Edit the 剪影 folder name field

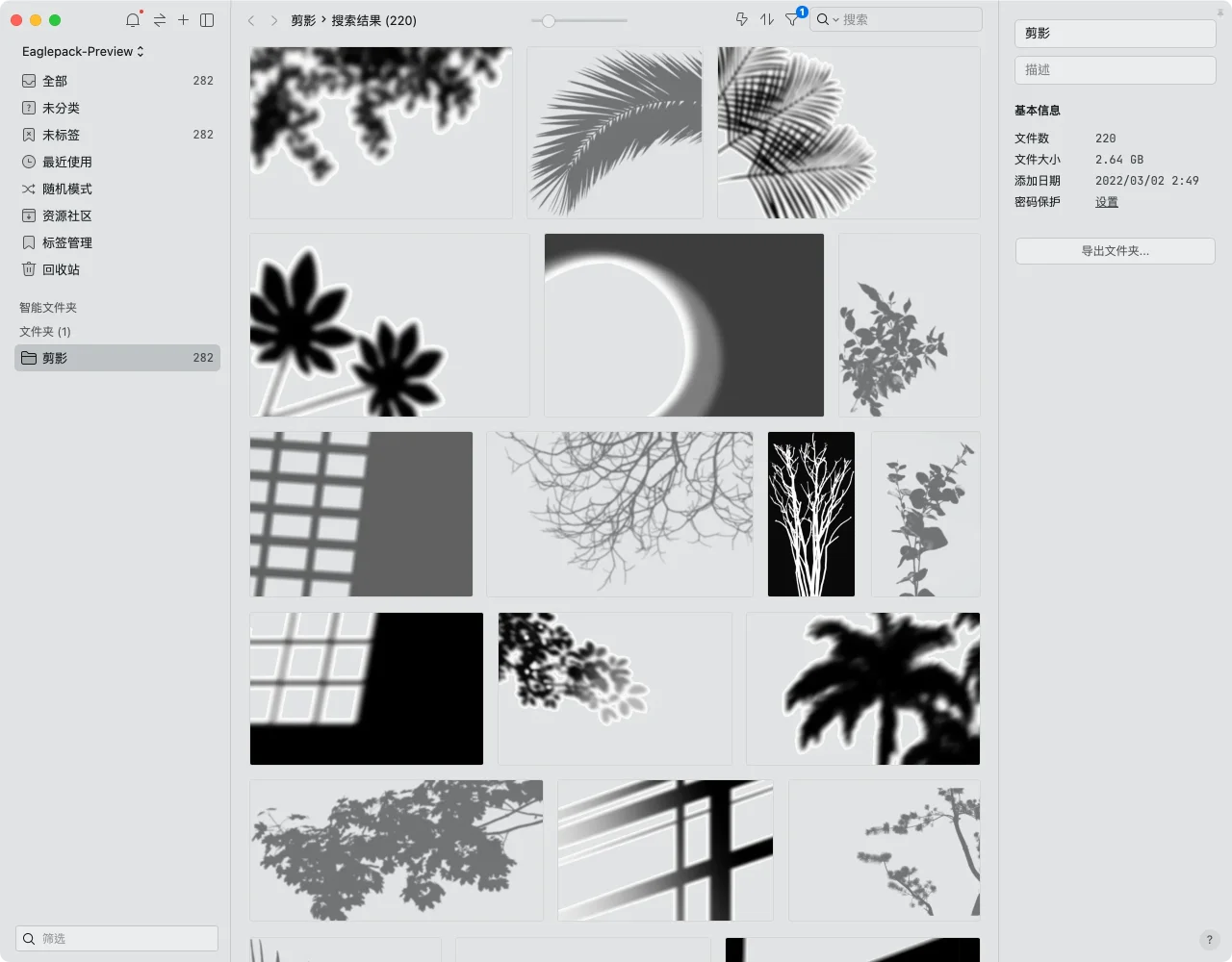coord(1115,34)
